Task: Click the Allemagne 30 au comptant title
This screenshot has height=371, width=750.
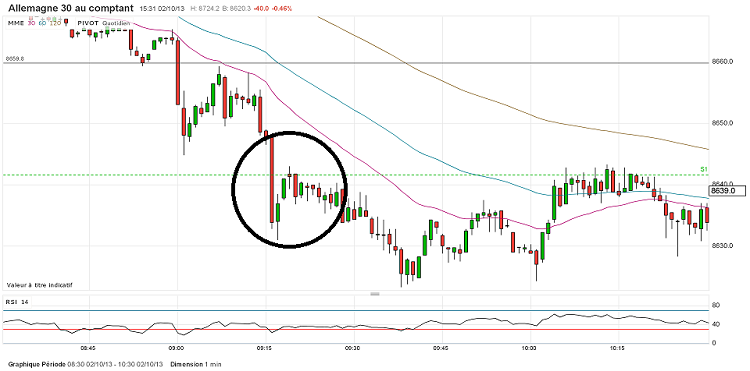Action: pyautogui.click(x=72, y=8)
